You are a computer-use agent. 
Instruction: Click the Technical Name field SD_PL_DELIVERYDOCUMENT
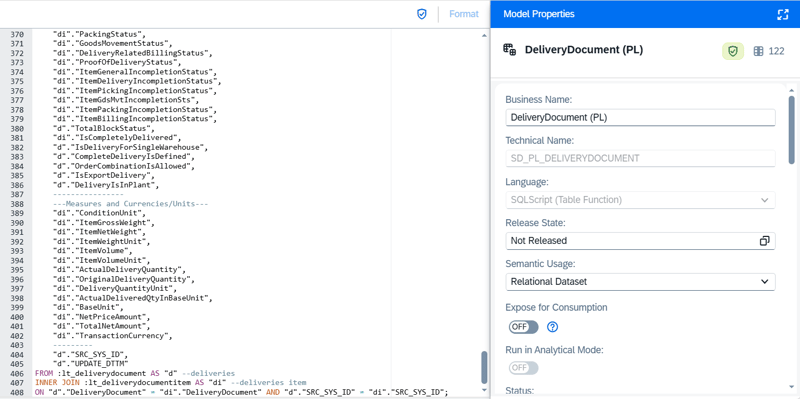point(640,158)
